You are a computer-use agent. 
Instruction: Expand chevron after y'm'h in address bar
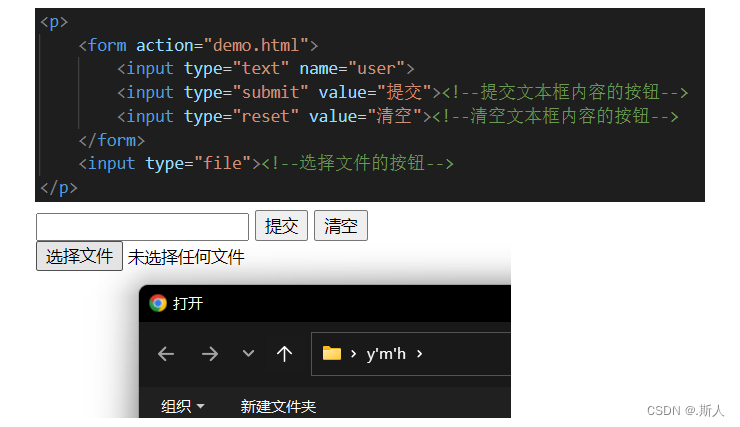click(420, 353)
